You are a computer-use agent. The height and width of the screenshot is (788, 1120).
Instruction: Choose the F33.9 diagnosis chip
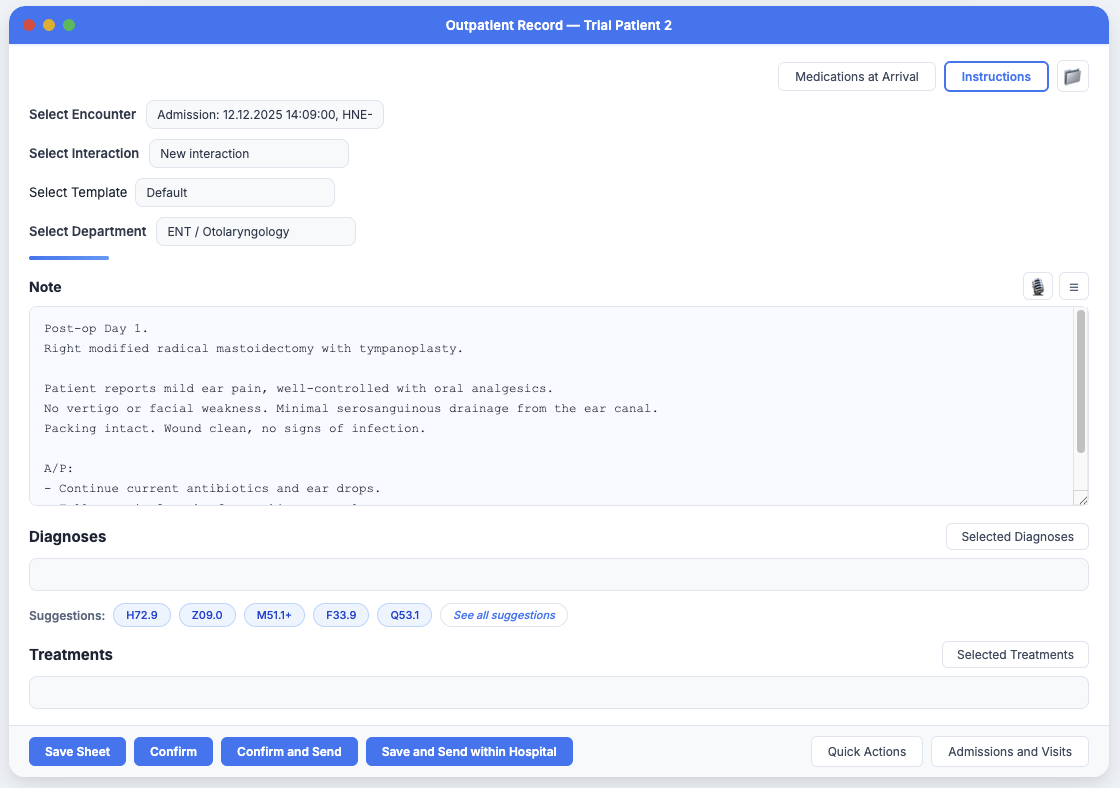(341, 615)
